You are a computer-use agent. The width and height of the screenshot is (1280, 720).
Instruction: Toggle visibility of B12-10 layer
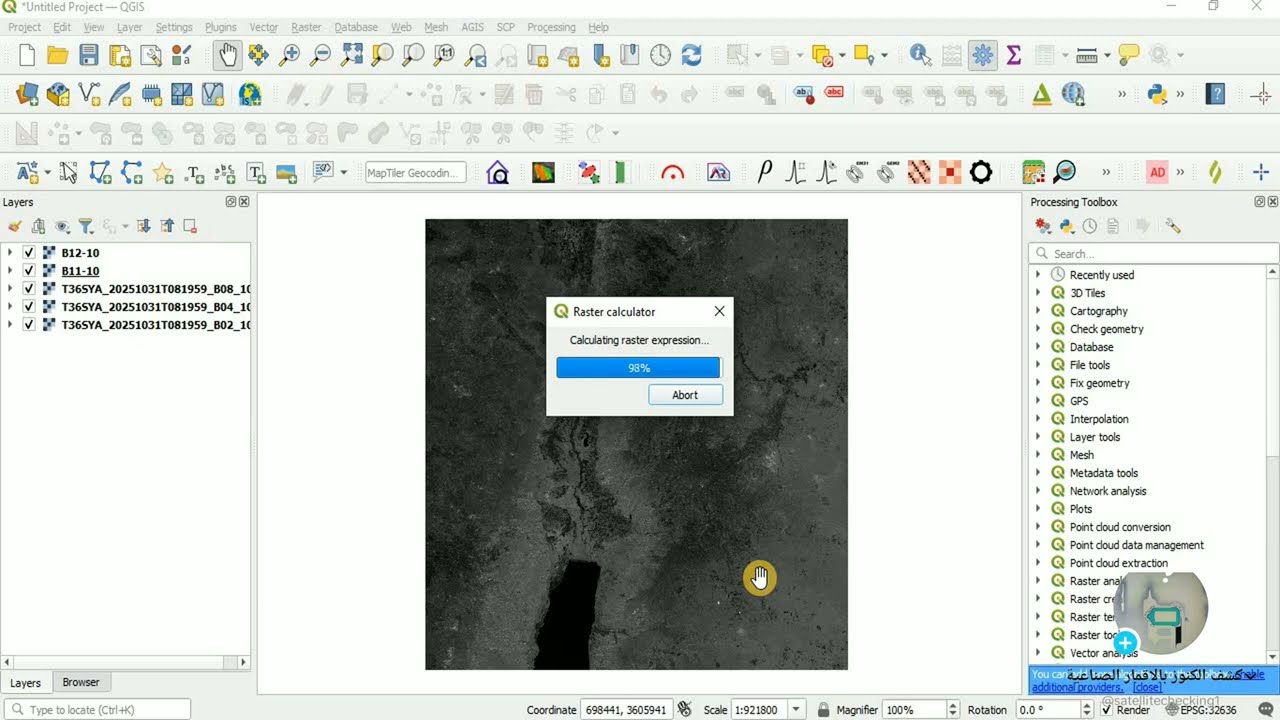[29, 253]
